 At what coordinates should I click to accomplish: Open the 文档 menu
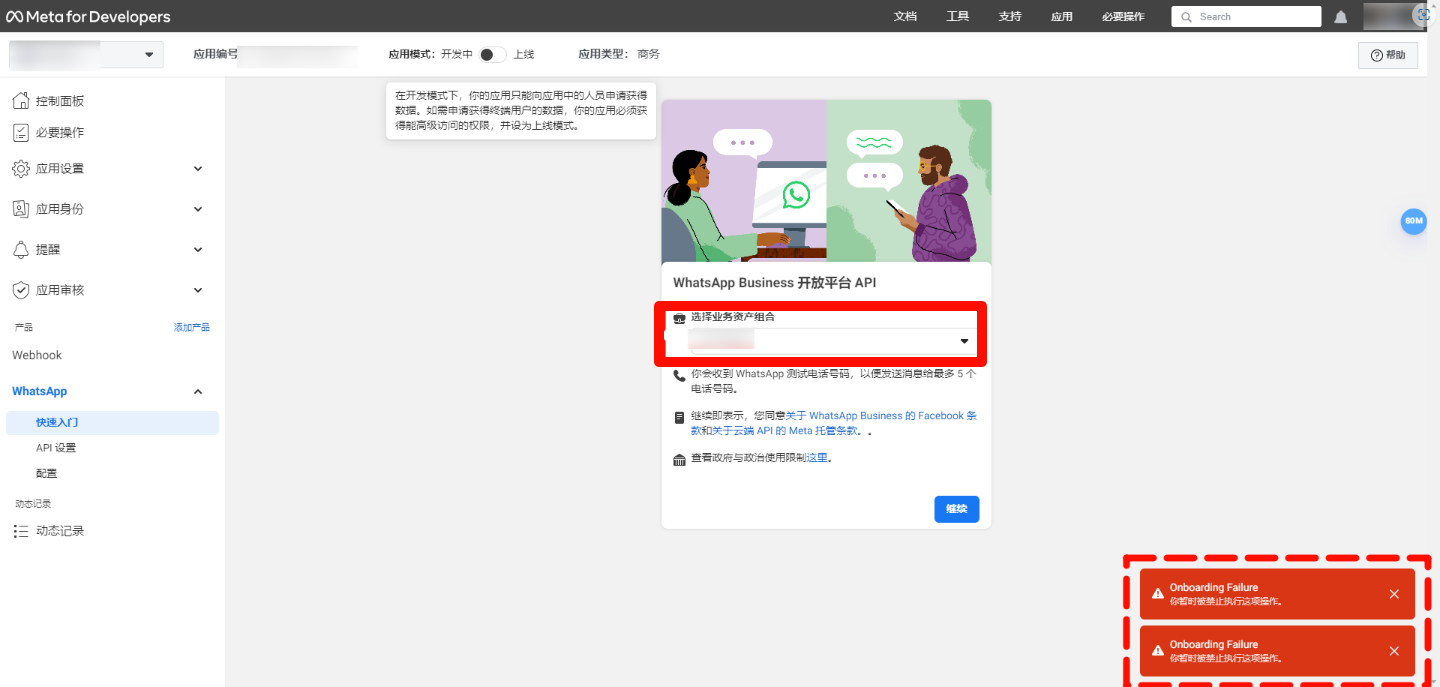(905, 16)
